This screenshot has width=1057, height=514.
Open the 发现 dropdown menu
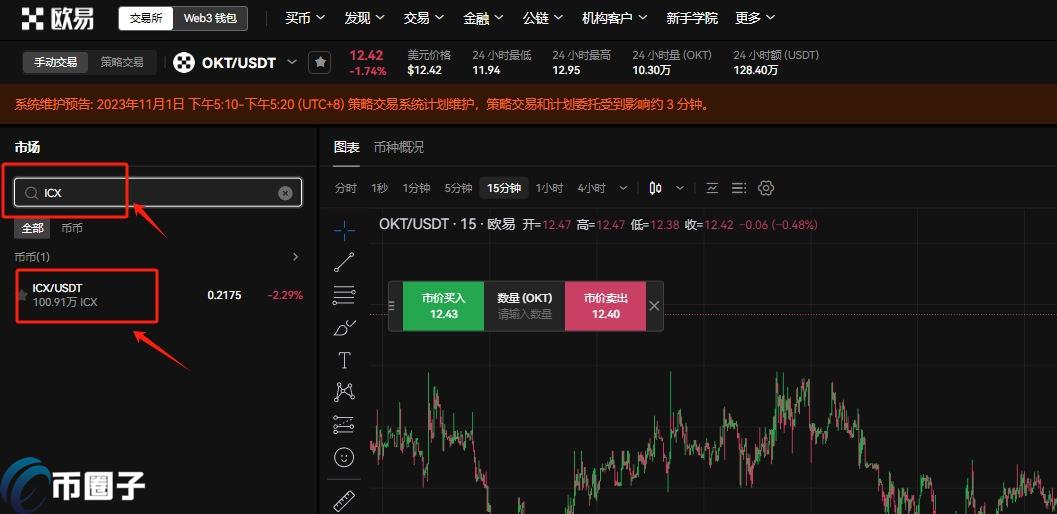[364, 18]
